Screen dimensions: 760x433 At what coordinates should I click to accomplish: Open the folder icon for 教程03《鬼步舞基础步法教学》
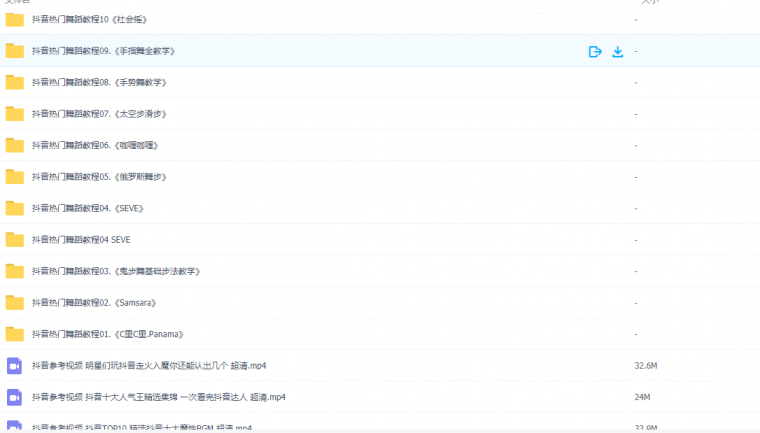tap(15, 271)
